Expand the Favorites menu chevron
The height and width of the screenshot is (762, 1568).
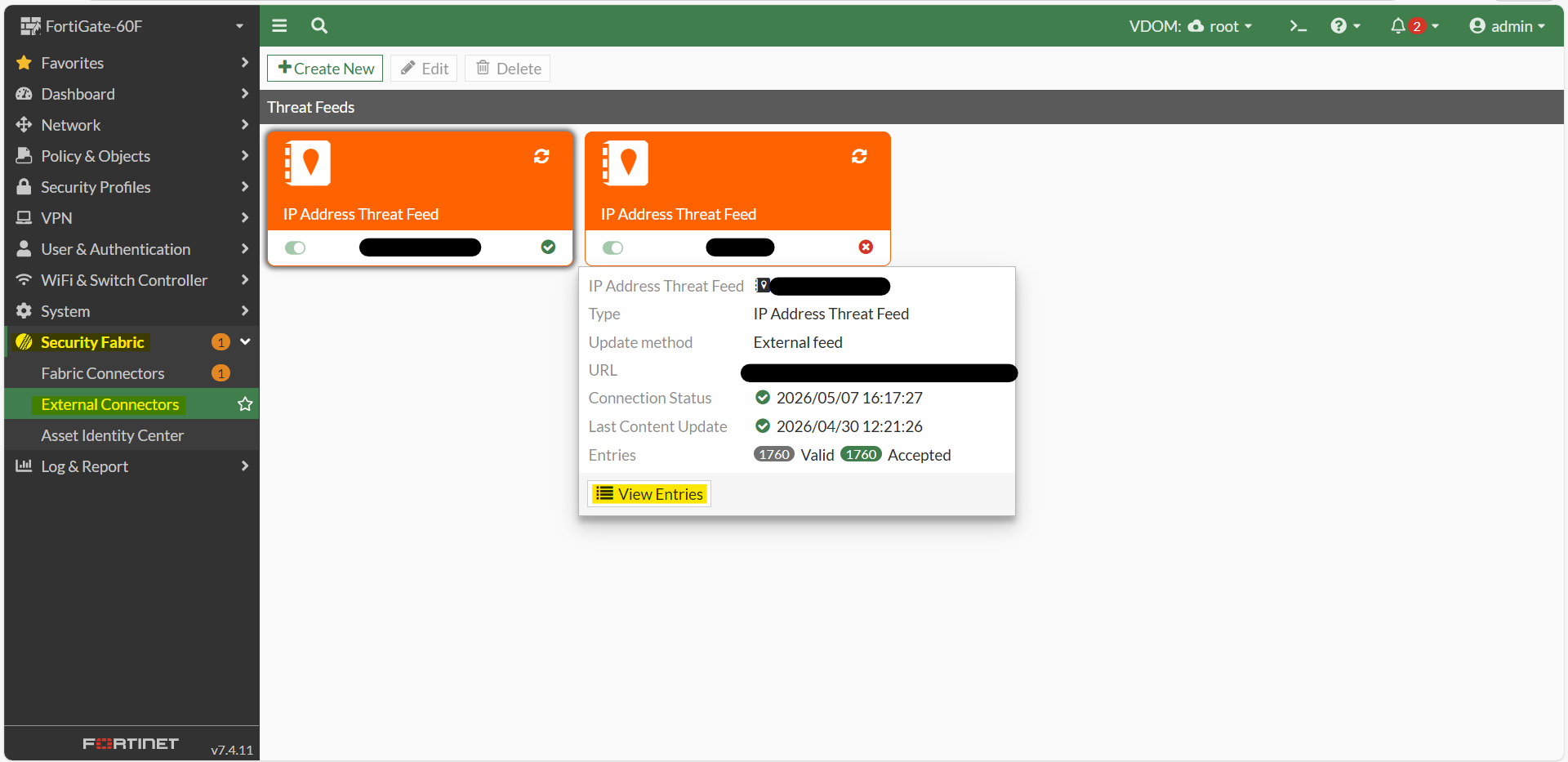[244, 63]
